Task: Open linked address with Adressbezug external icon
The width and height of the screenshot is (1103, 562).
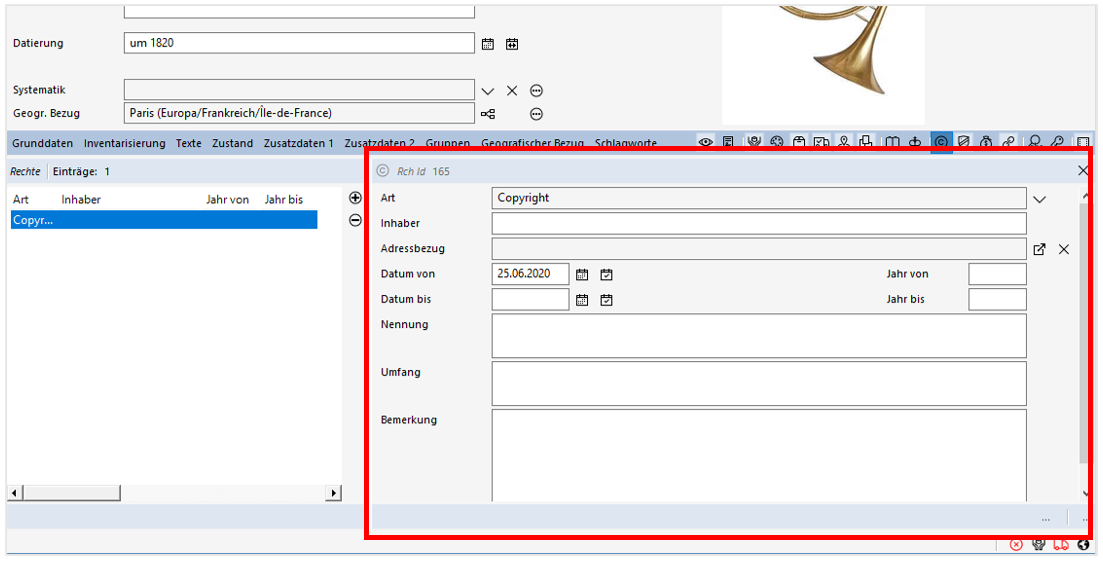Action: 1039,249
